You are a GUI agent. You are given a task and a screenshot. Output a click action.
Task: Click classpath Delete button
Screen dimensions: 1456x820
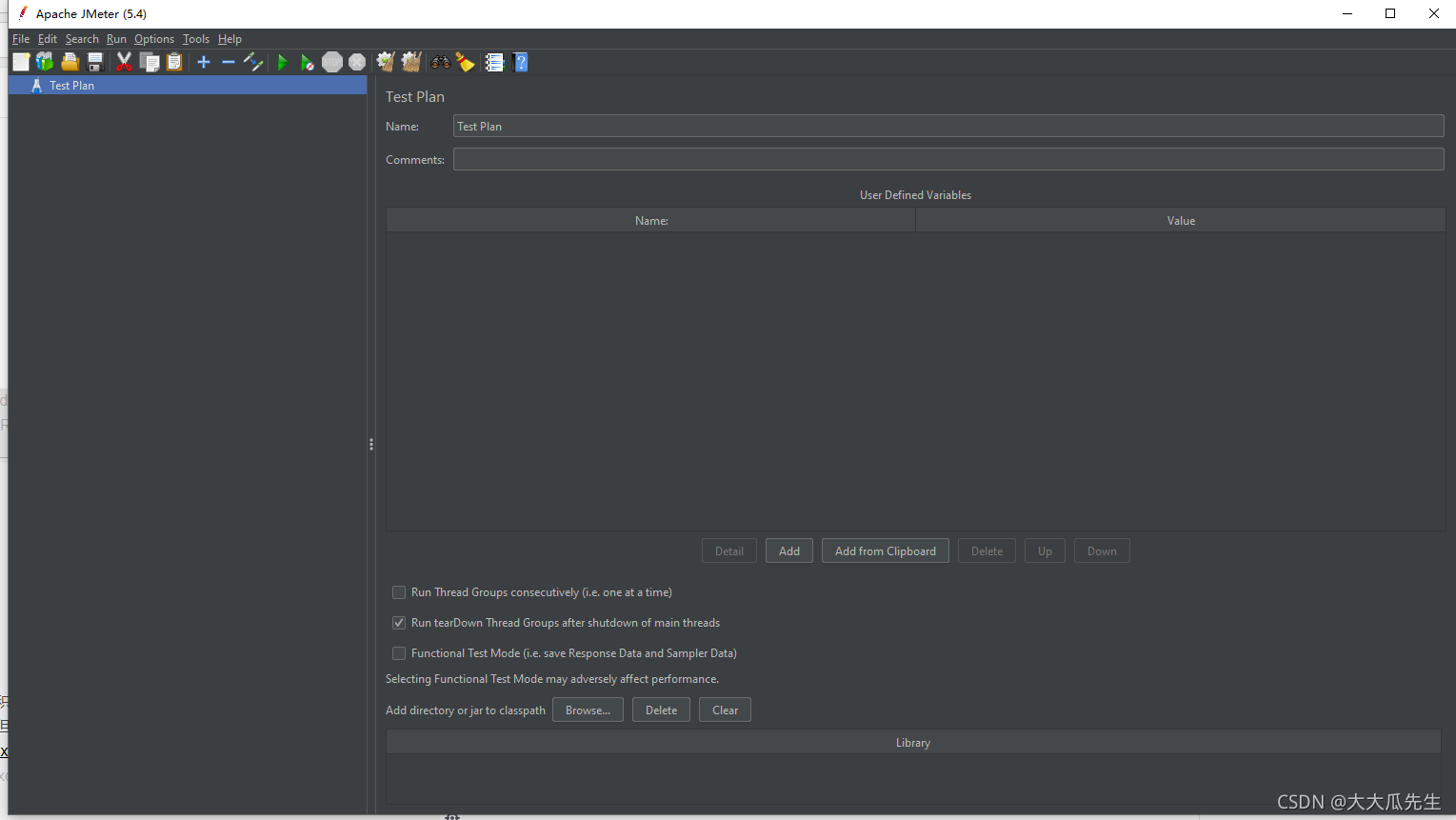pyautogui.click(x=661, y=710)
